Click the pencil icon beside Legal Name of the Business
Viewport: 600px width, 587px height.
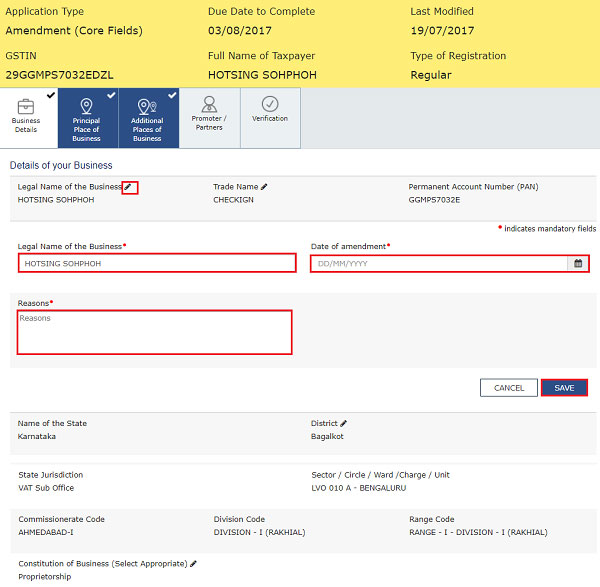point(128,187)
